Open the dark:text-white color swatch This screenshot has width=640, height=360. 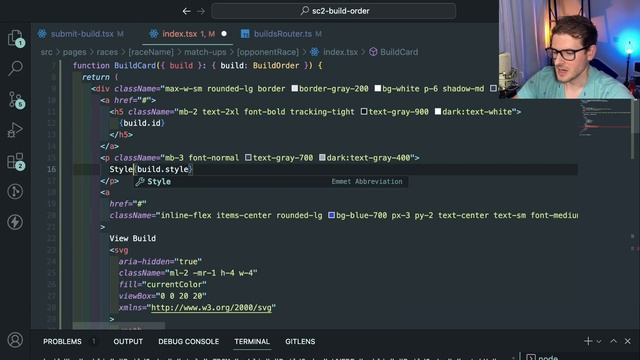(x=438, y=111)
